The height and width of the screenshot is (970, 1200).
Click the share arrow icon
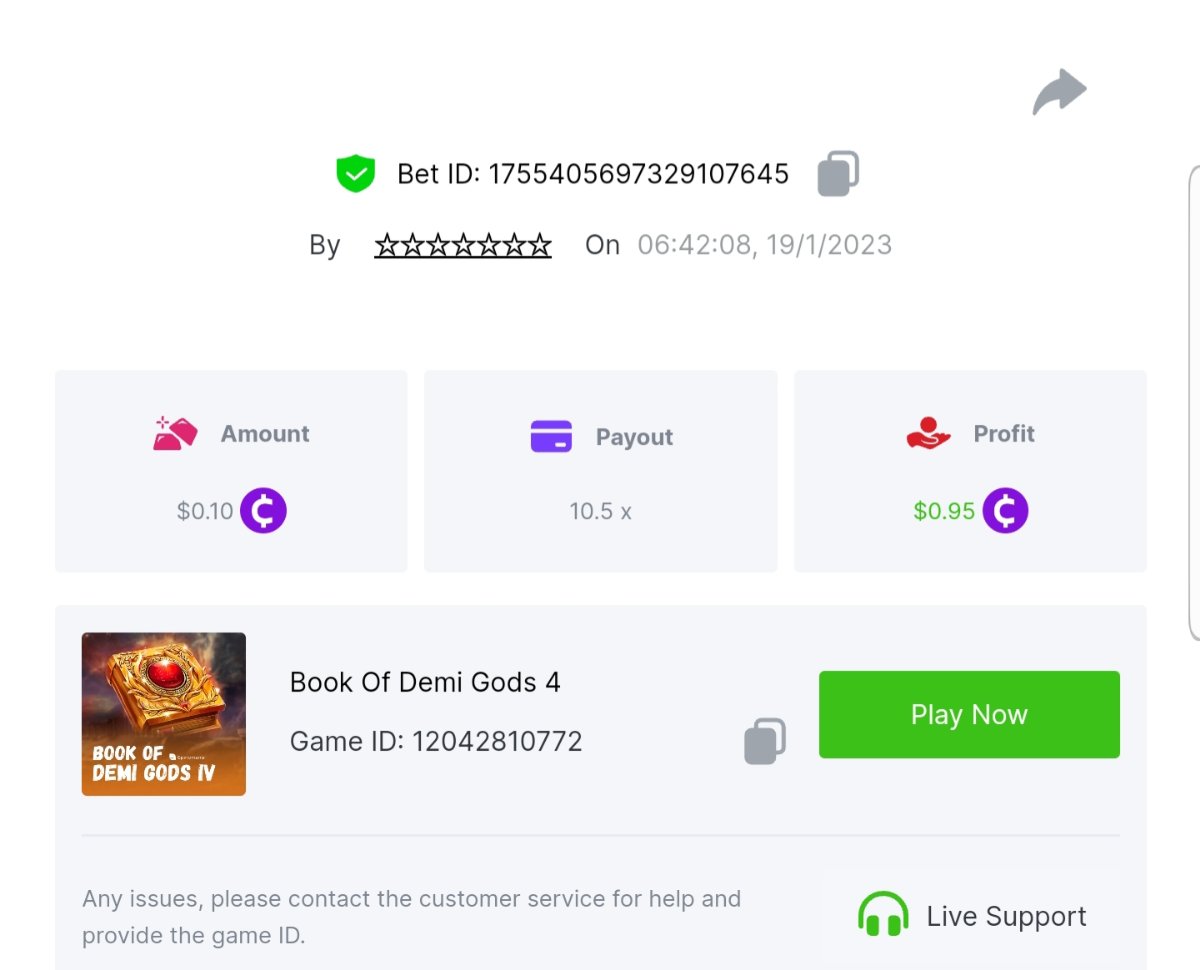click(x=1059, y=92)
